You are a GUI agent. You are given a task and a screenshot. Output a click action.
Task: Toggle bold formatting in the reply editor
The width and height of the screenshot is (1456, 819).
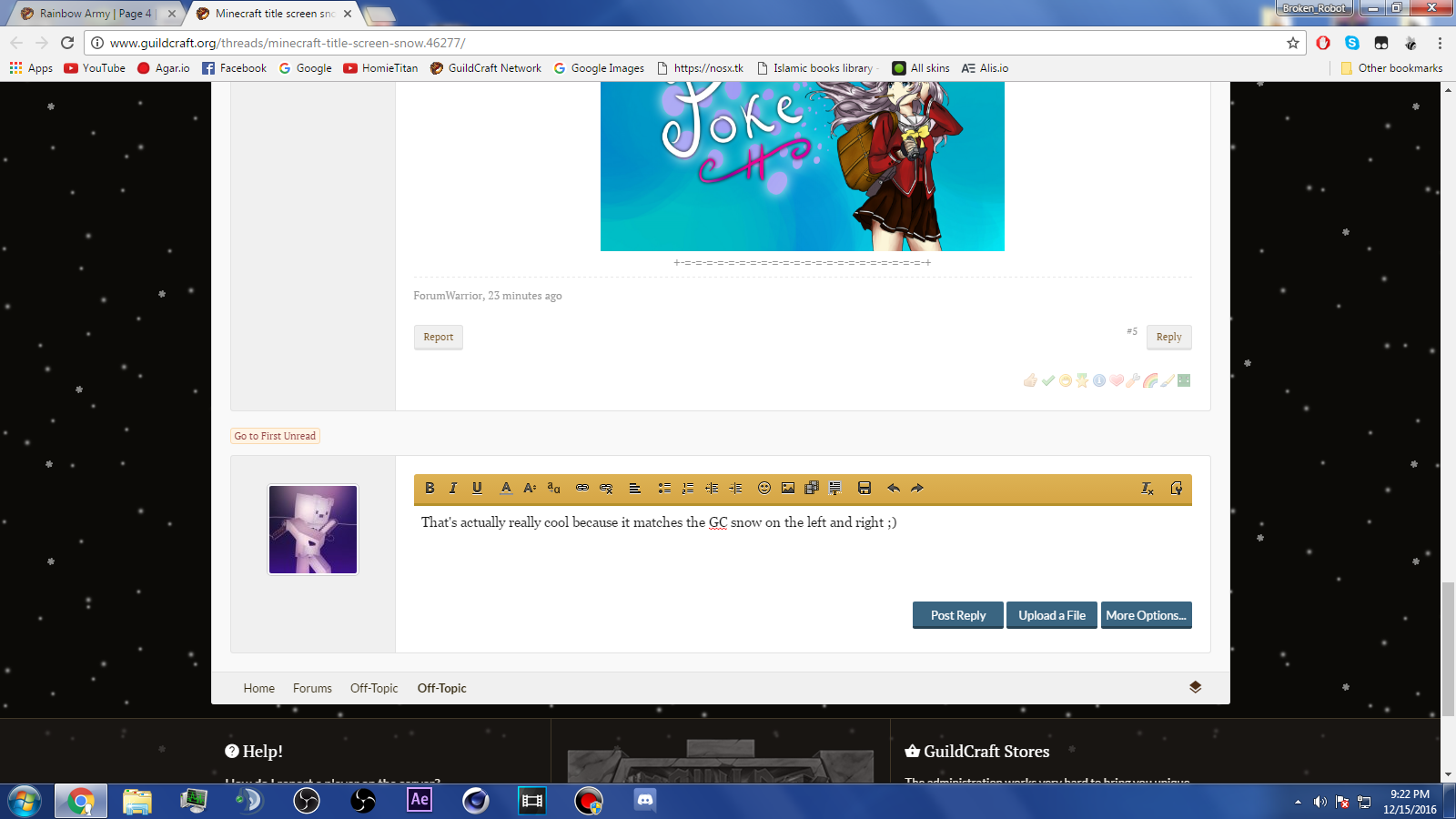point(430,489)
